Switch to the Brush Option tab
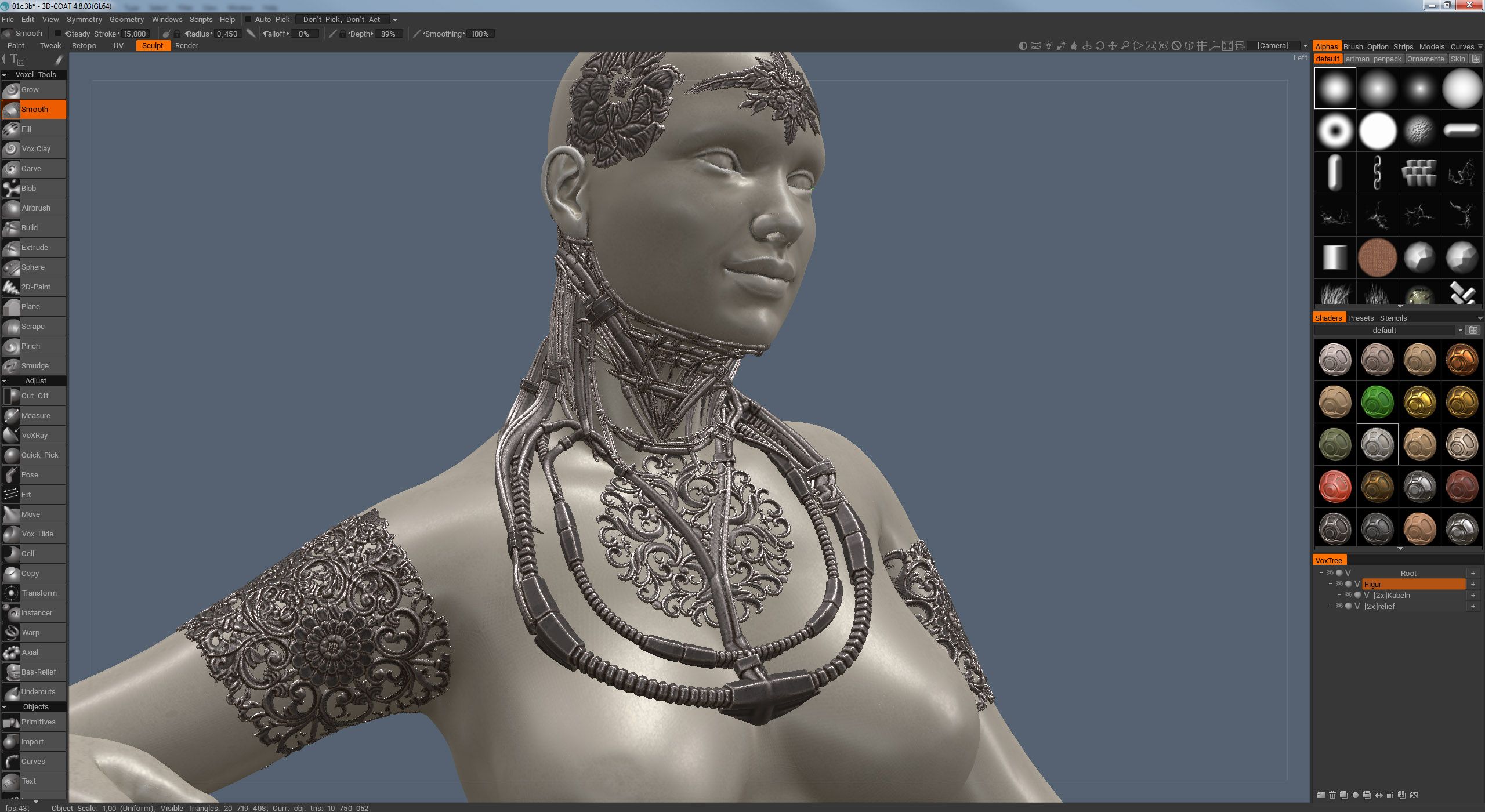 point(1366,47)
